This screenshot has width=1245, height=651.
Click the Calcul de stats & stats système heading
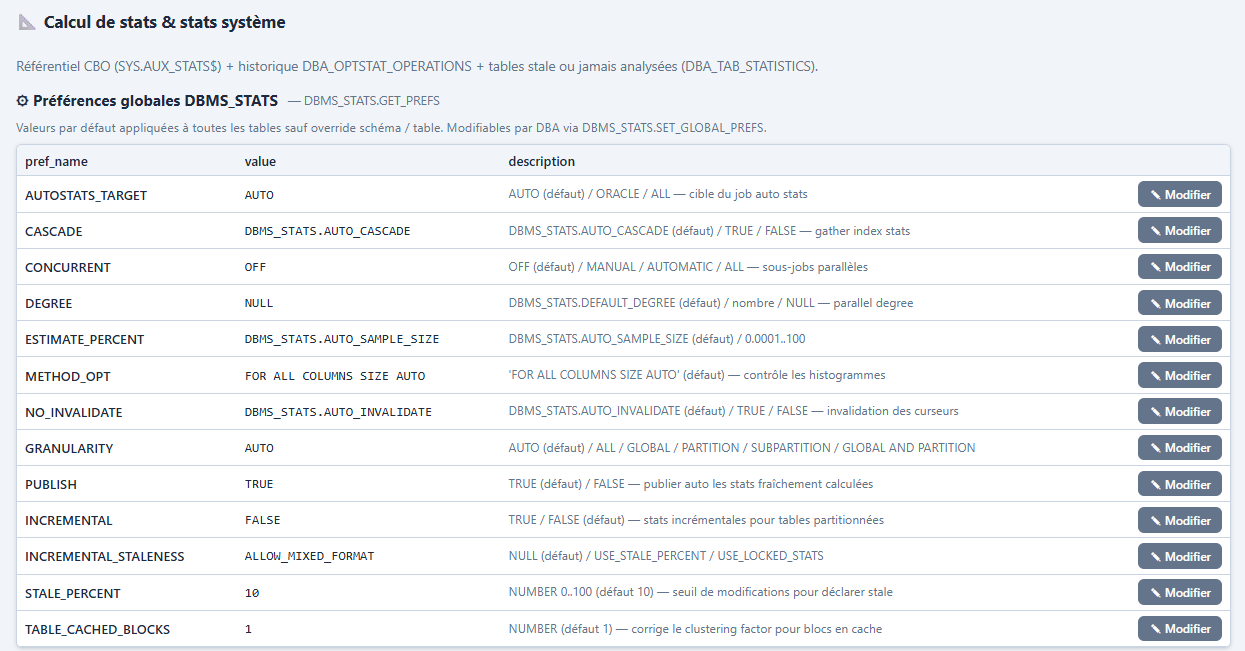164,22
